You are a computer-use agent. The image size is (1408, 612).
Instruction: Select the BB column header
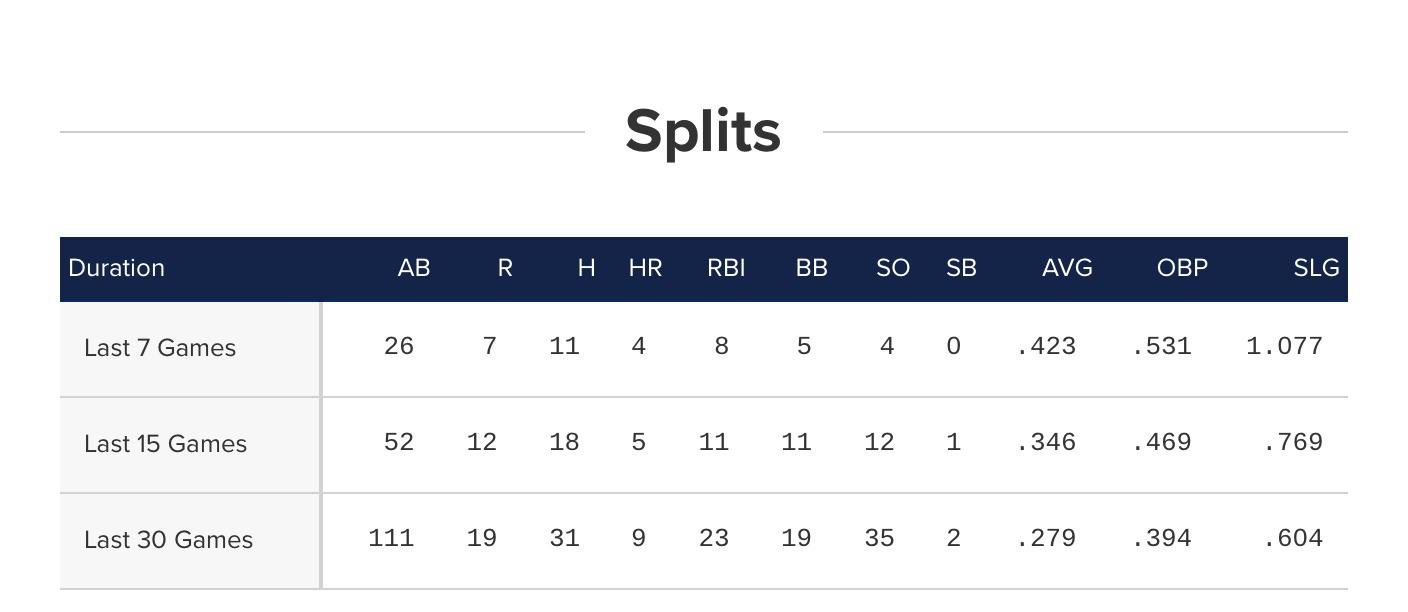pyautogui.click(x=812, y=268)
